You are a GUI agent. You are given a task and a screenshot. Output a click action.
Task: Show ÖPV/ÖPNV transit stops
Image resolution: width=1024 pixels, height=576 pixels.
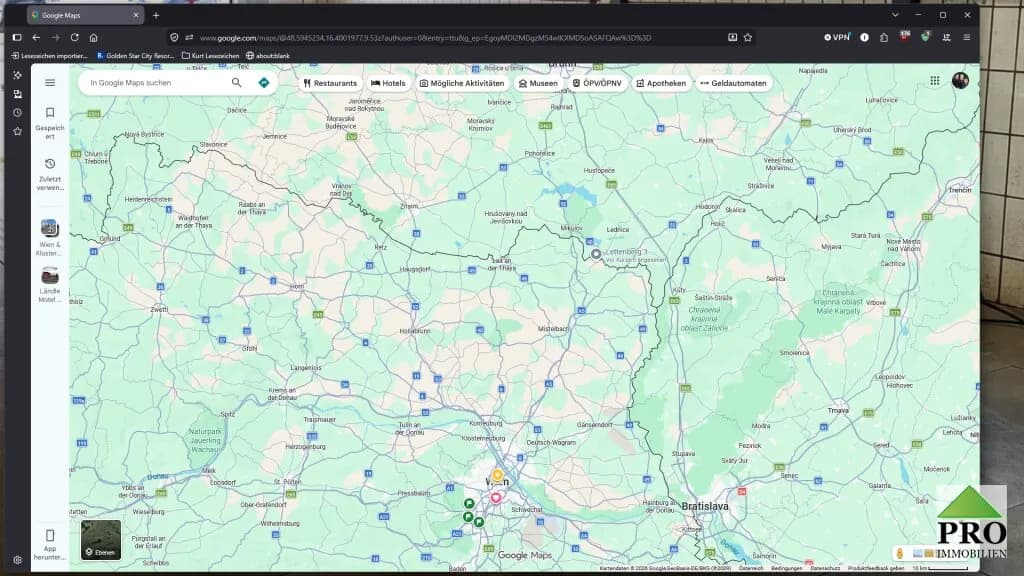(597, 83)
